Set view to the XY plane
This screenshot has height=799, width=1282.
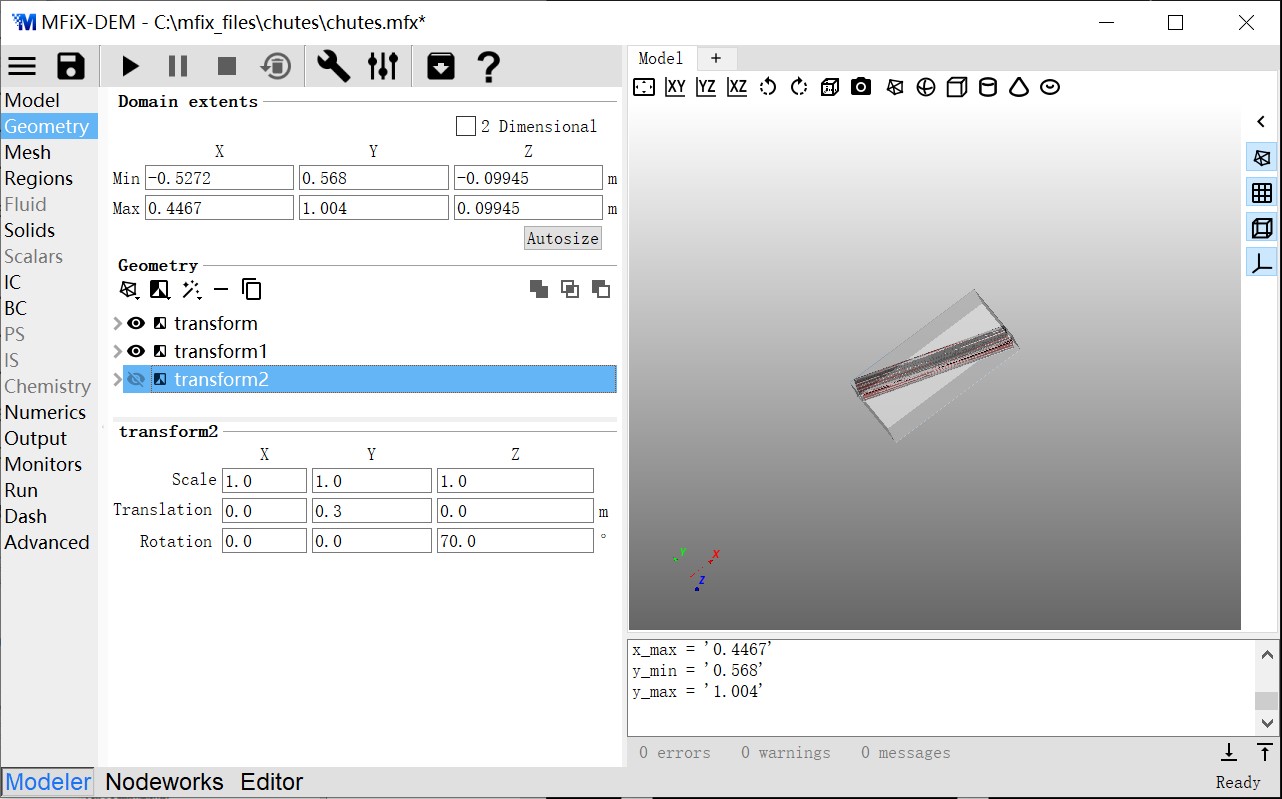point(675,87)
